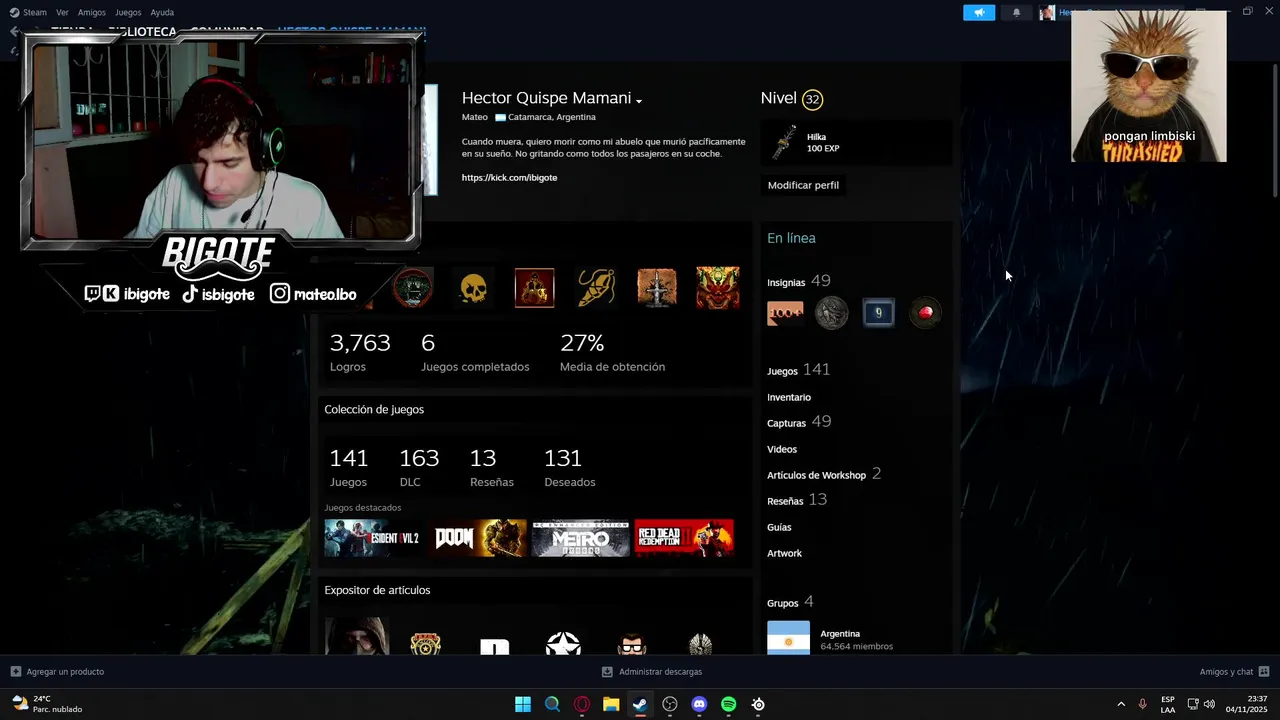
Task: Open SteelSeries app from taskbar
Action: 758,704
